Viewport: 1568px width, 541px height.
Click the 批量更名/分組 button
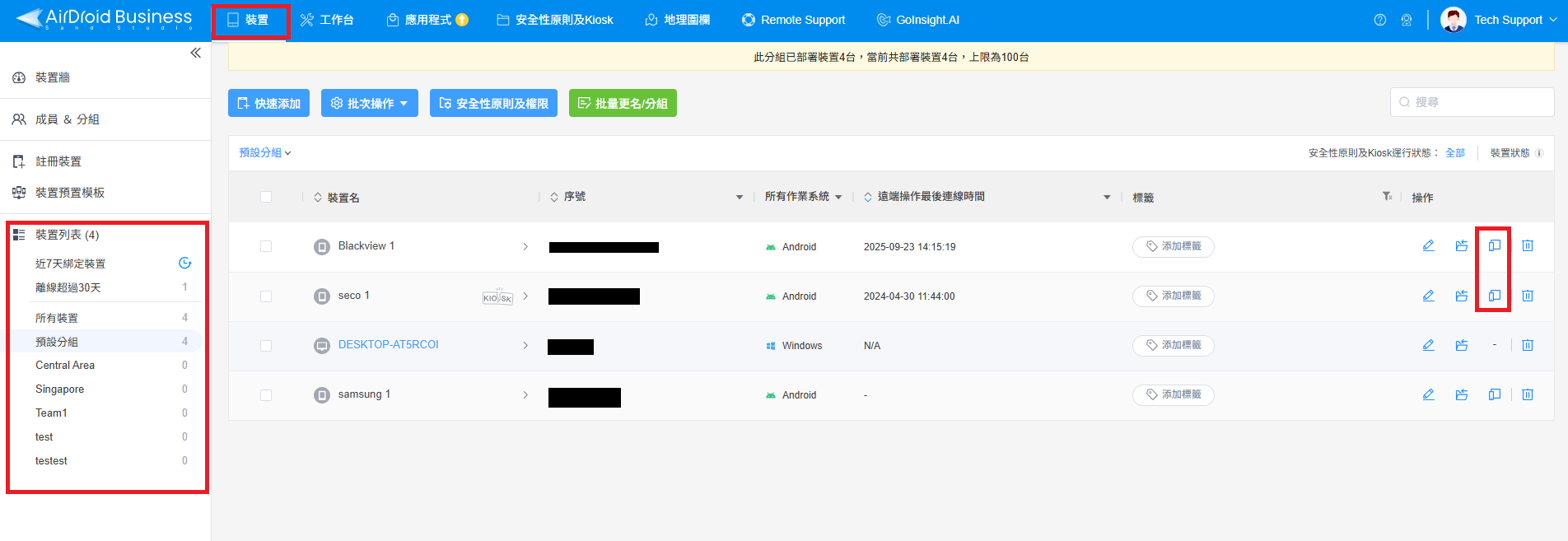(x=623, y=103)
